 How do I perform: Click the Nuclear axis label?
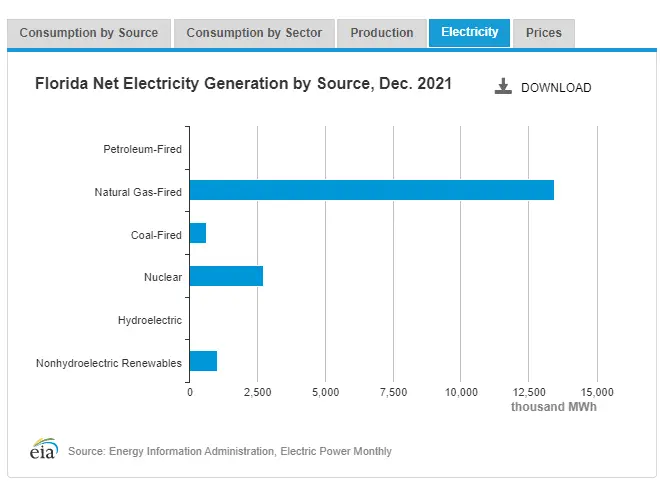(x=163, y=277)
